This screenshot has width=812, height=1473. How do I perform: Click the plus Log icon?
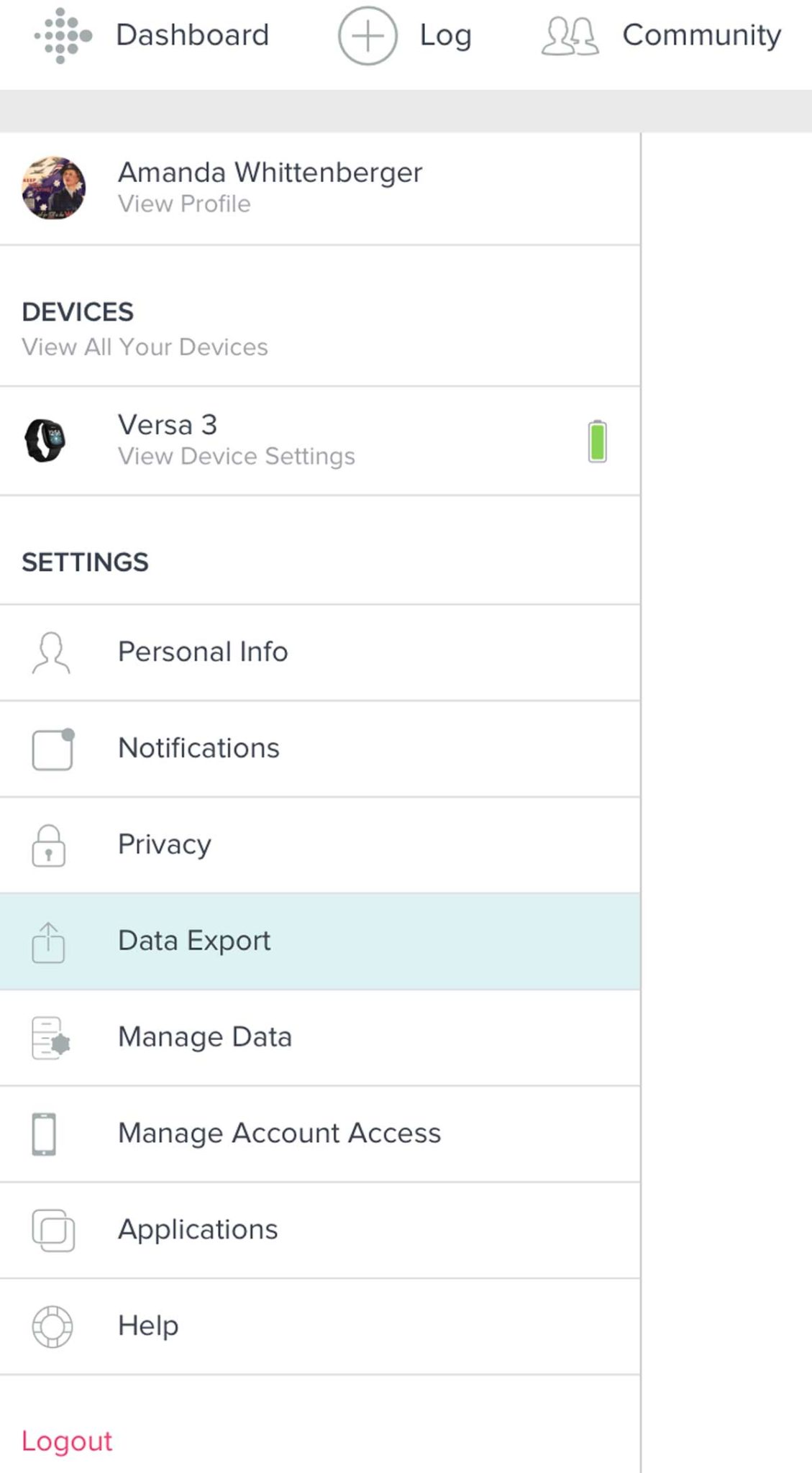tap(368, 35)
